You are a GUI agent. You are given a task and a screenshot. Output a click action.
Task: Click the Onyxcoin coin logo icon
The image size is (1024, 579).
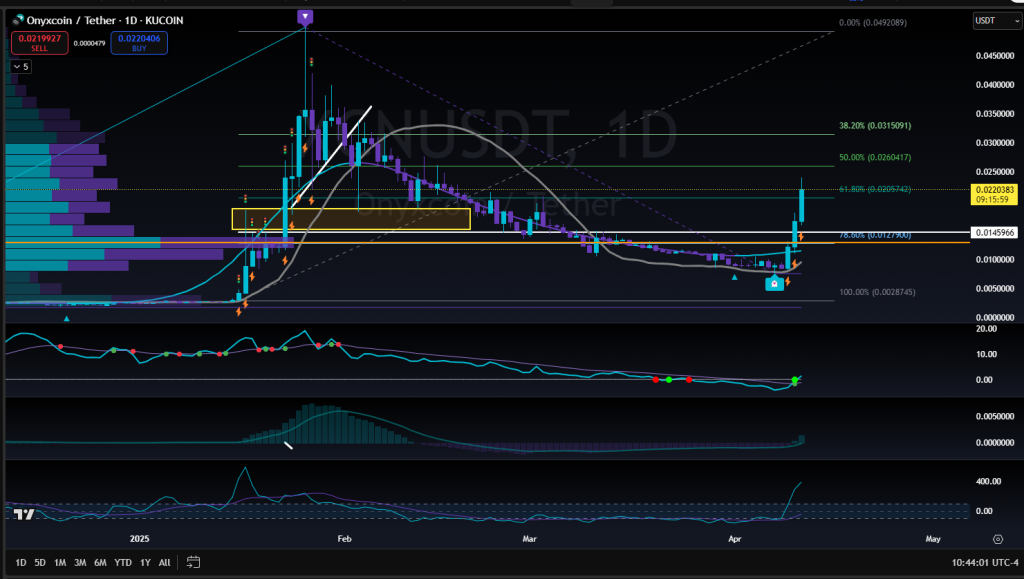(x=18, y=20)
